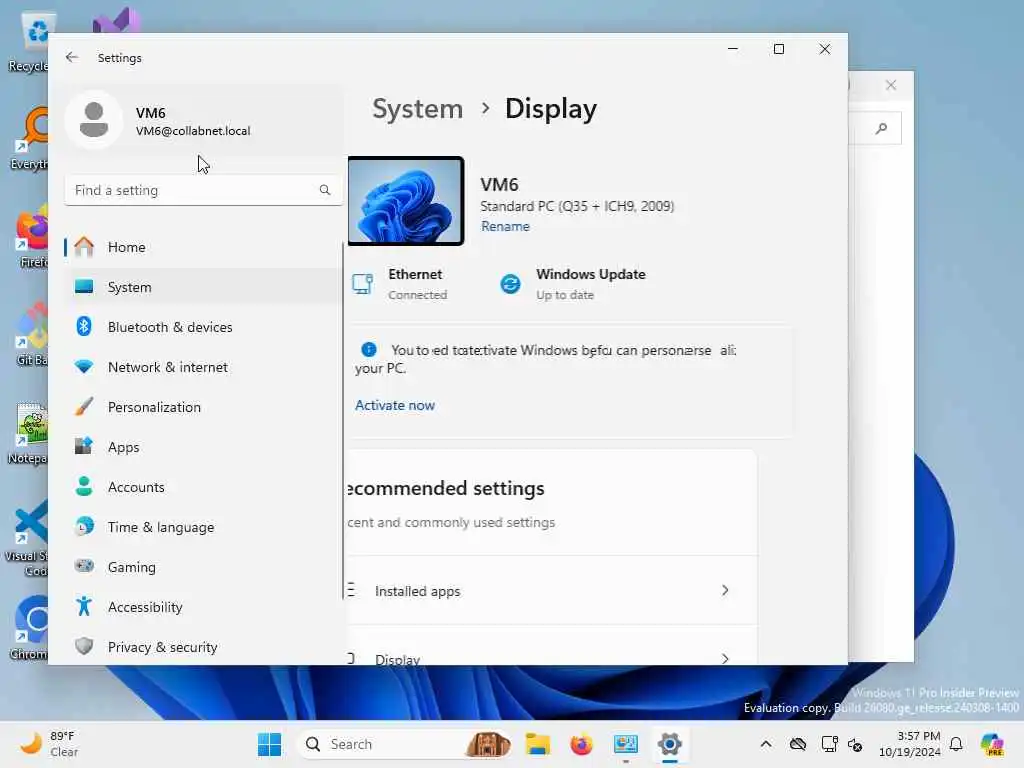Click the Network wifi icon in sidebar
The height and width of the screenshot is (768, 1024).
pyautogui.click(x=84, y=367)
